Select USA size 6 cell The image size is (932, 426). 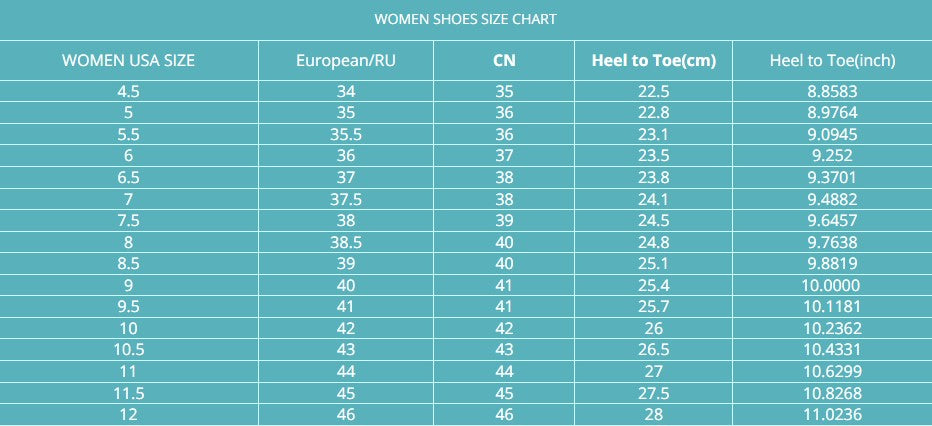point(128,156)
